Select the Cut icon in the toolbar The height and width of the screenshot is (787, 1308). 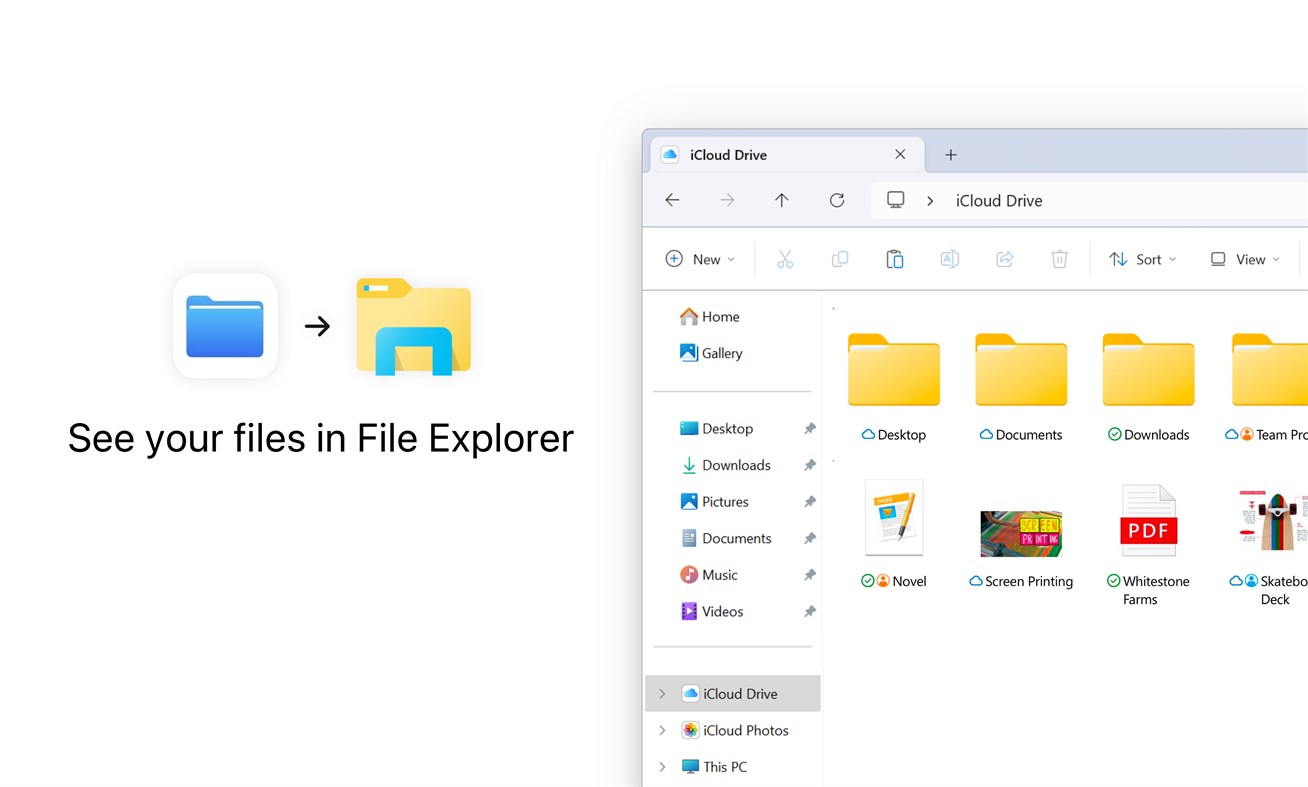tap(785, 258)
